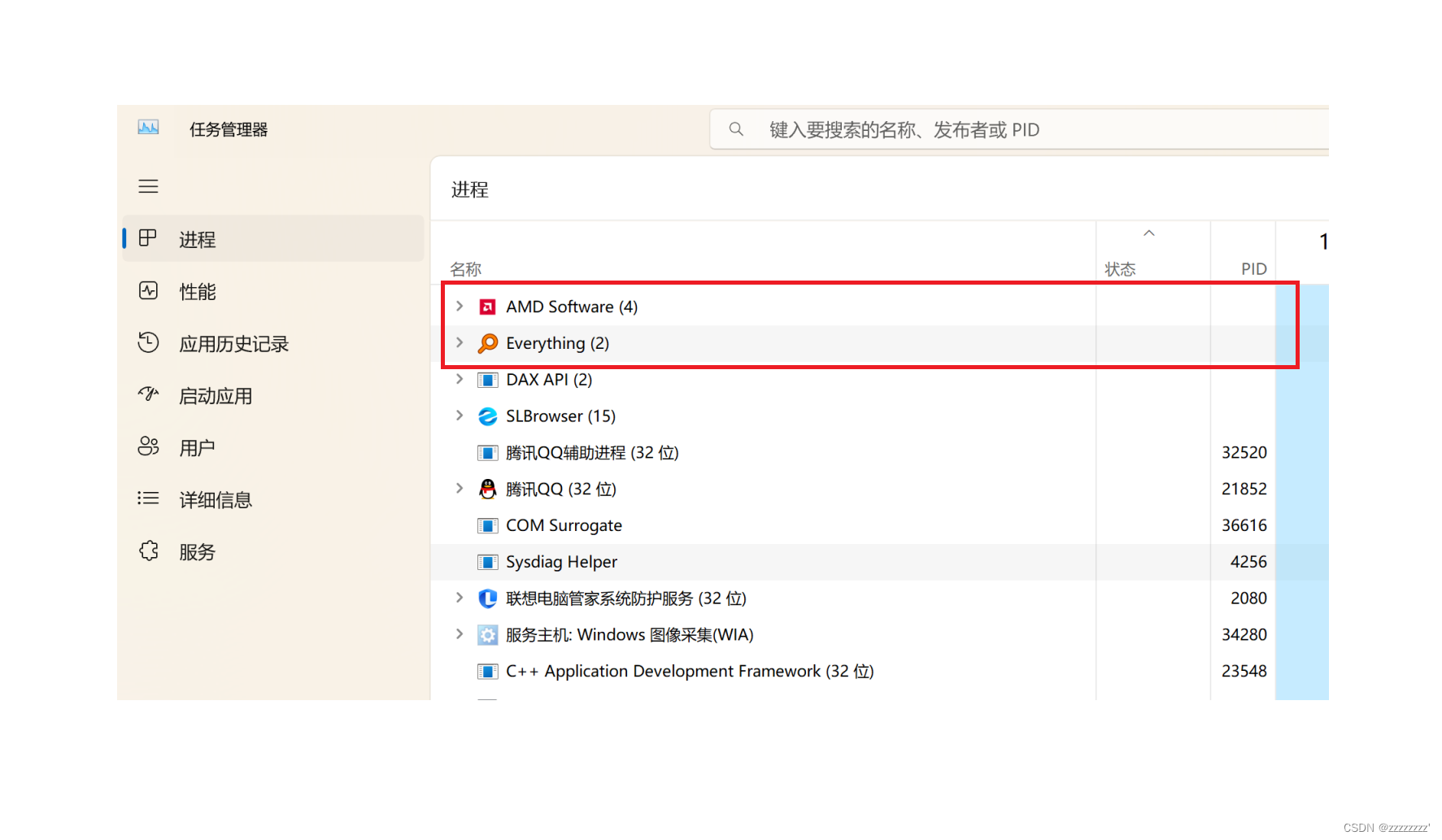The height and width of the screenshot is (840, 1442).
Task: Click the PID value 23548
Action: coord(1244,672)
